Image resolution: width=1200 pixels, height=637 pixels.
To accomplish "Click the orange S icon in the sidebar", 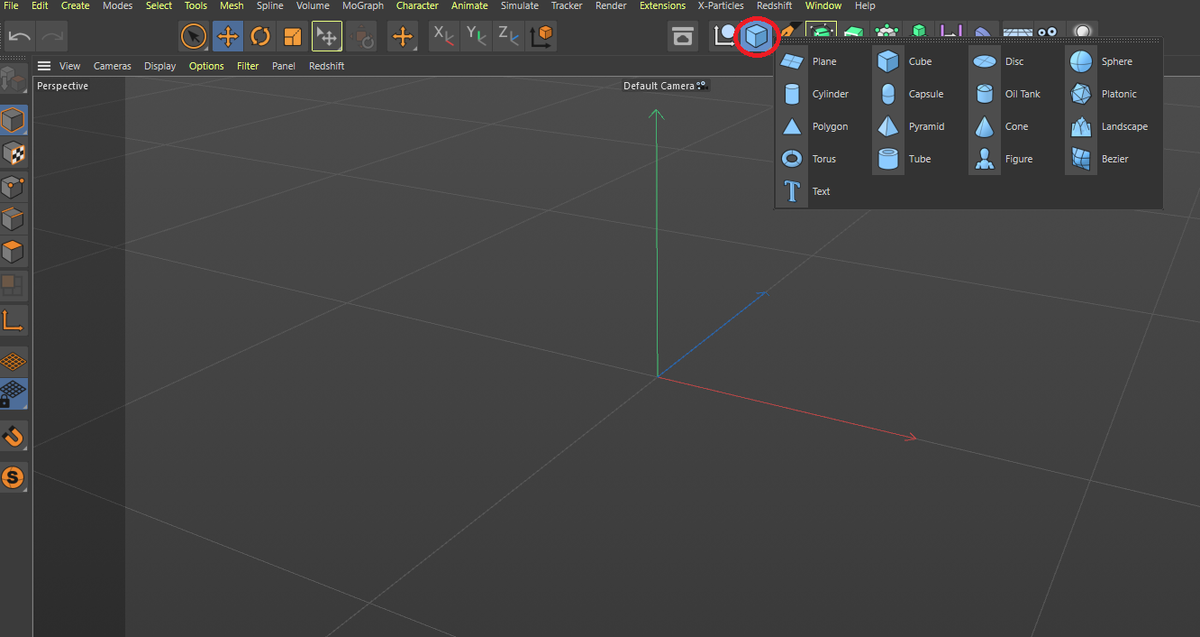I will click(x=13, y=479).
